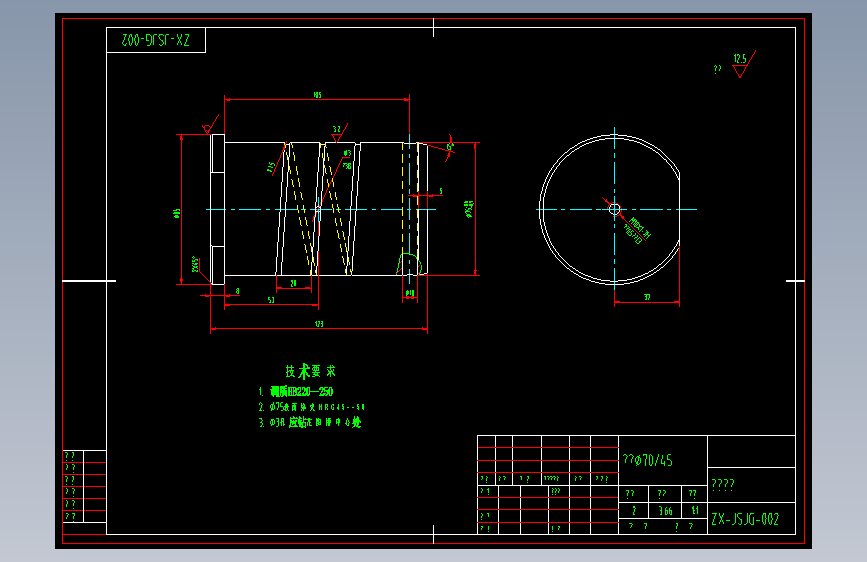Pick the 8 flange thickness dimension
The image size is (867, 562).
237,291
